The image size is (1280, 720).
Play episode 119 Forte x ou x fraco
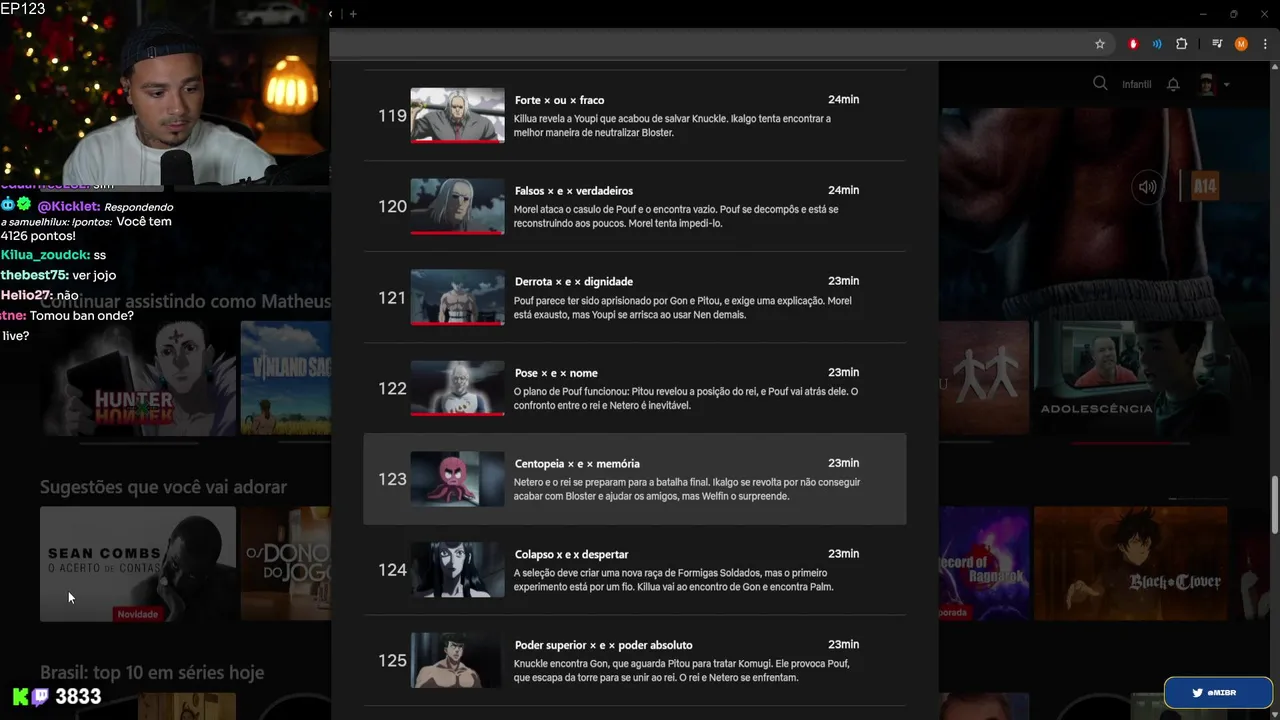point(457,115)
